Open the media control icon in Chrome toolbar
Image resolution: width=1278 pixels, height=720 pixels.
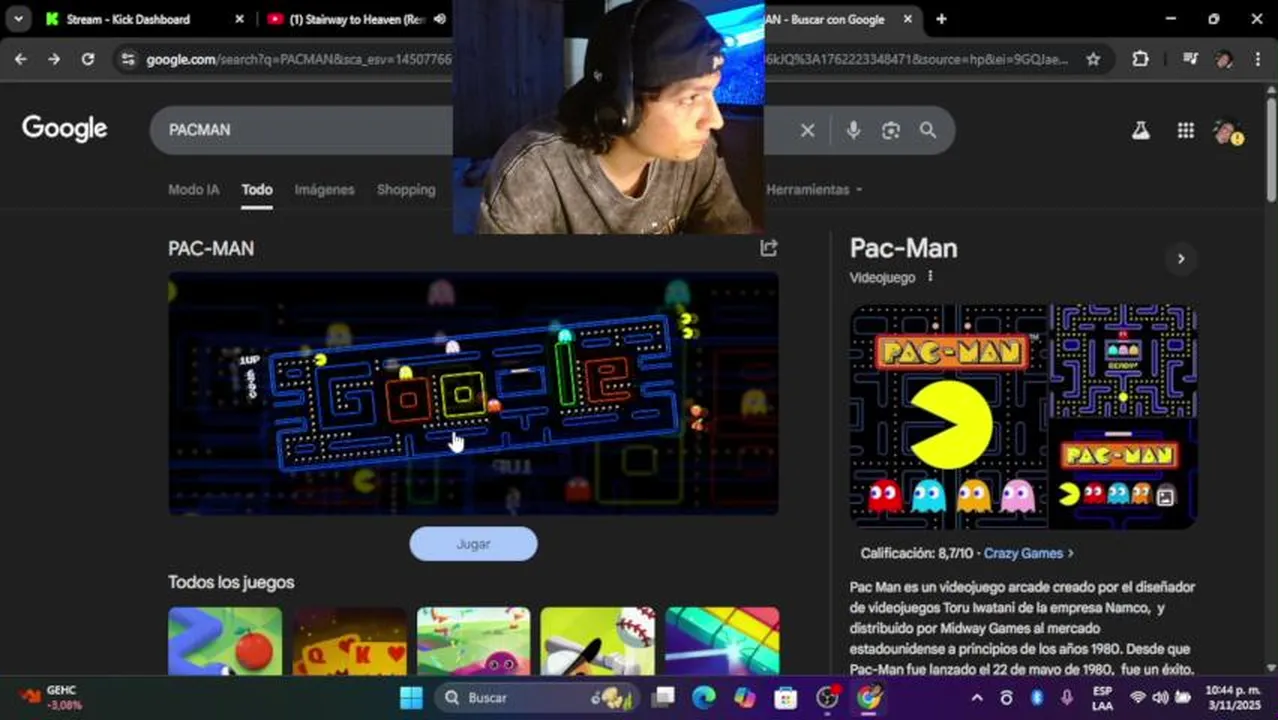(x=1190, y=59)
